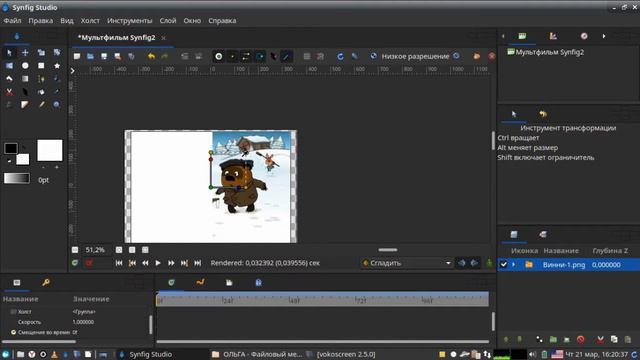
Task: Select the Brush tool
Action: 41,105
